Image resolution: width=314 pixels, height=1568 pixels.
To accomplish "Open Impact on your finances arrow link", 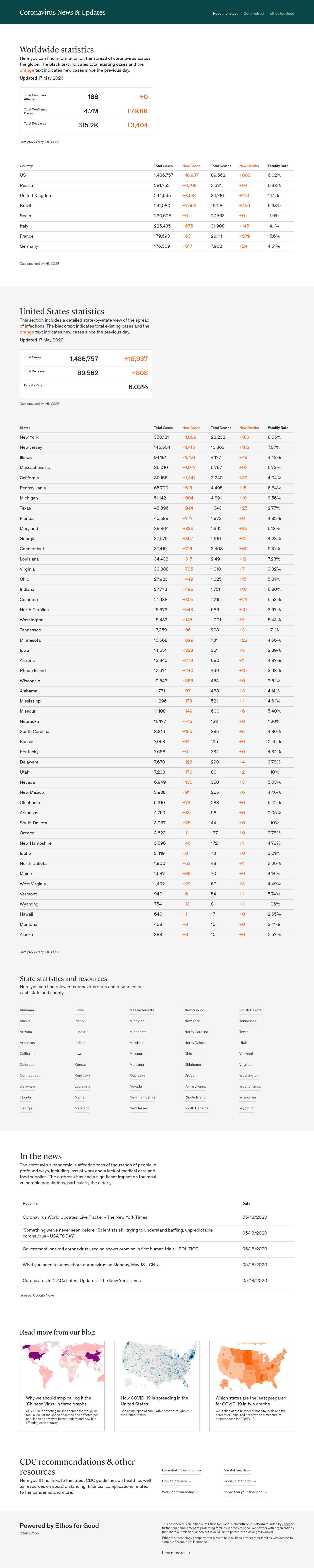I will point(245,1492).
